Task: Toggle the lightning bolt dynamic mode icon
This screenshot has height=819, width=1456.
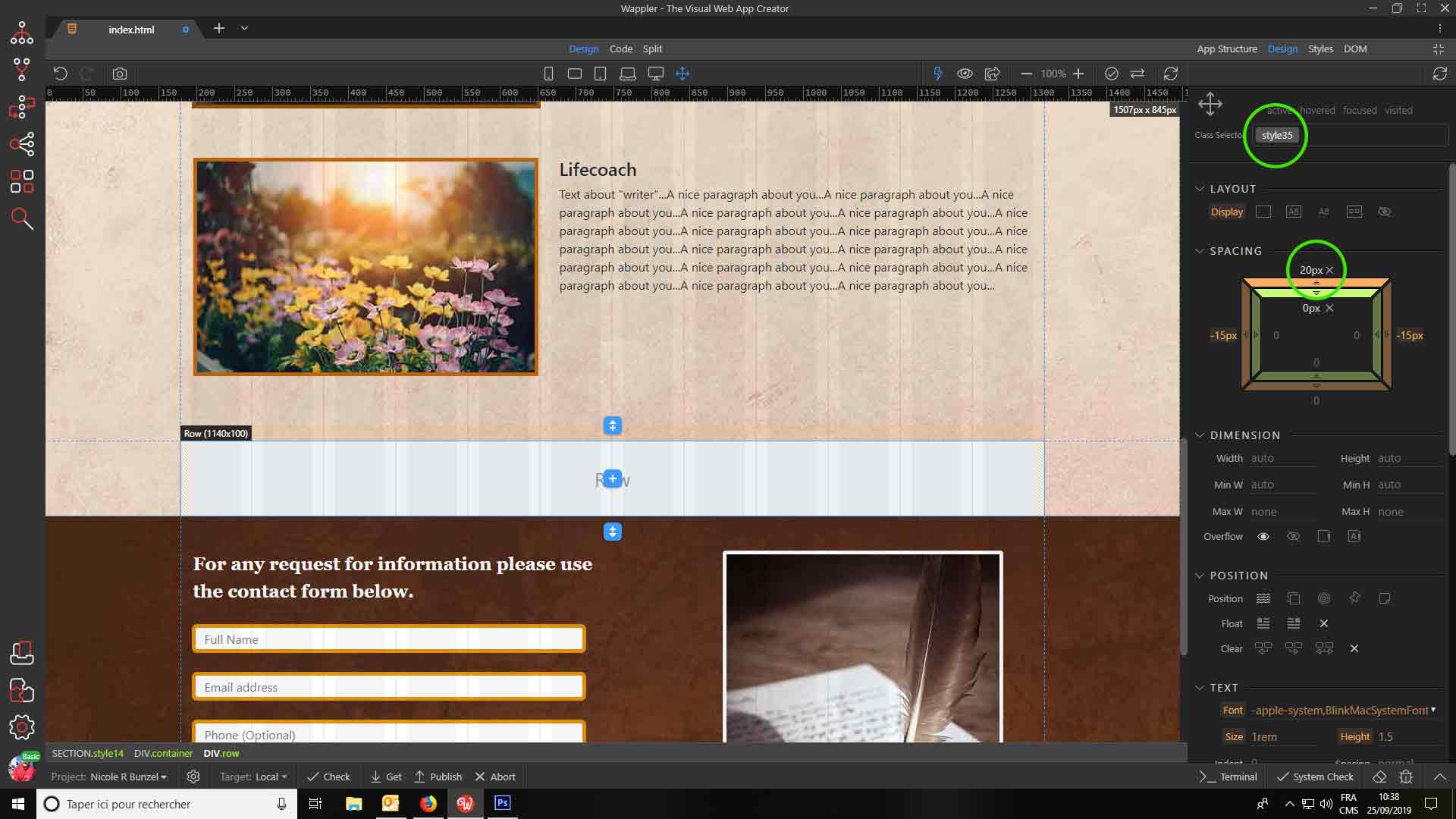Action: click(x=938, y=74)
